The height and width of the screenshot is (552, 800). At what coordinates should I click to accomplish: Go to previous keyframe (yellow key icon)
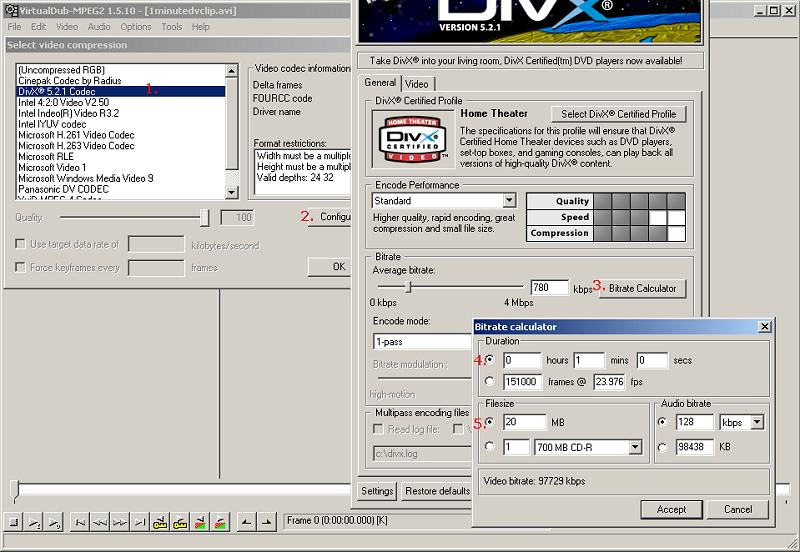(160, 522)
